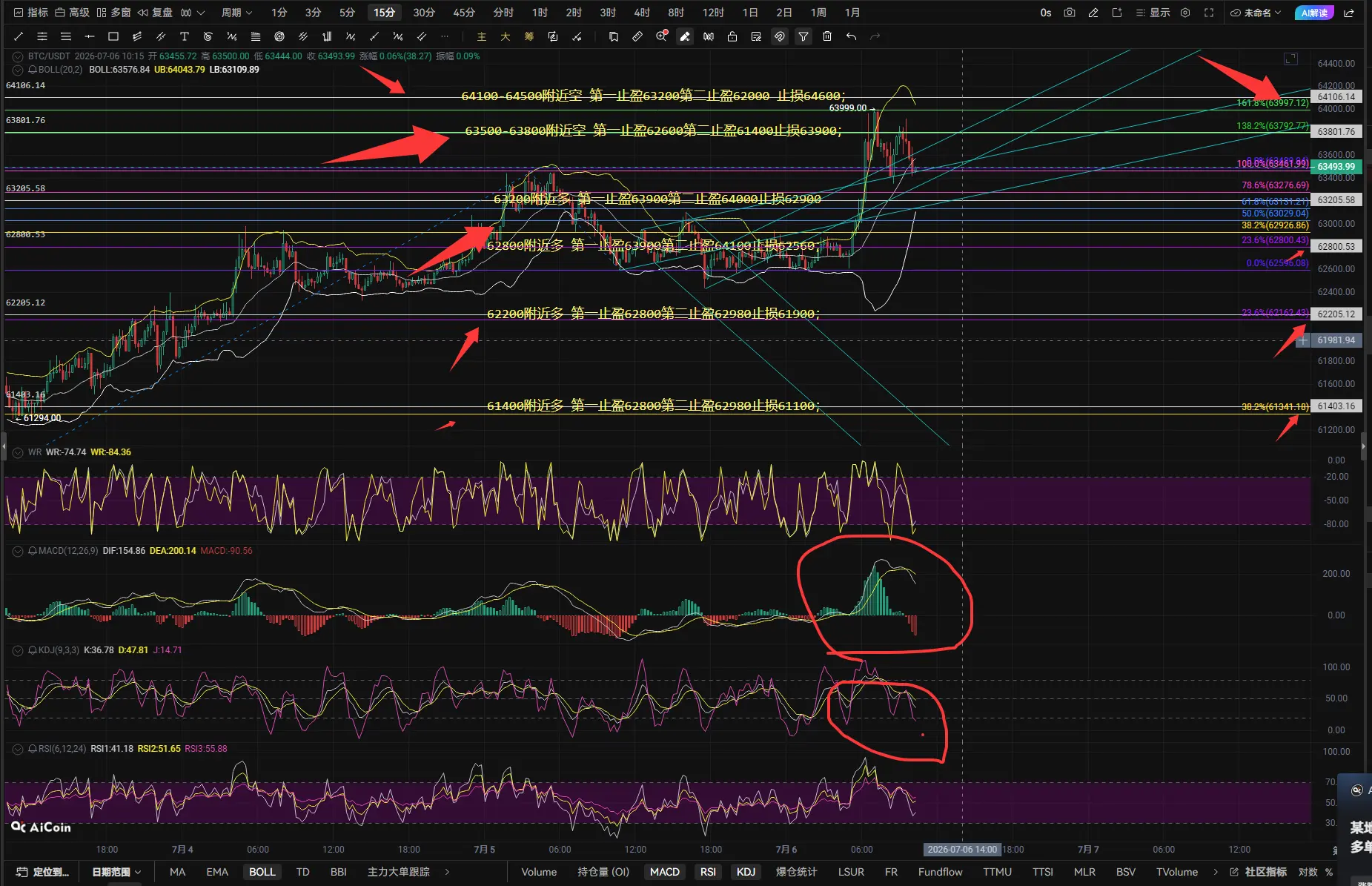Take a chart screenshot with camera icon
This screenshot has height=886, width=1372.
pos(1069,13)
